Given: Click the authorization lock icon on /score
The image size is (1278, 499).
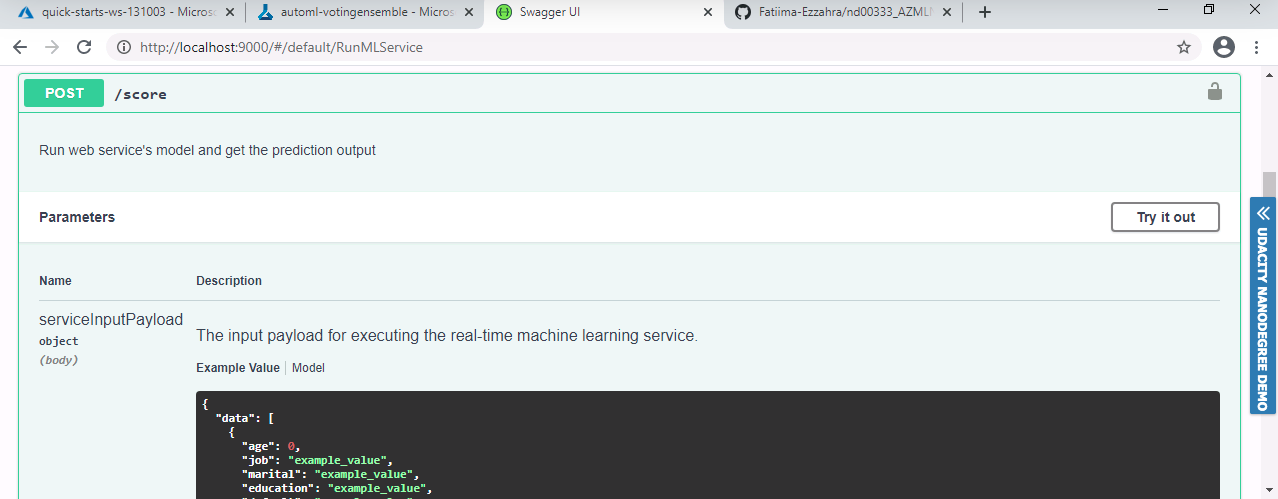Looking at the screenshot, I should coord(1215,91).
